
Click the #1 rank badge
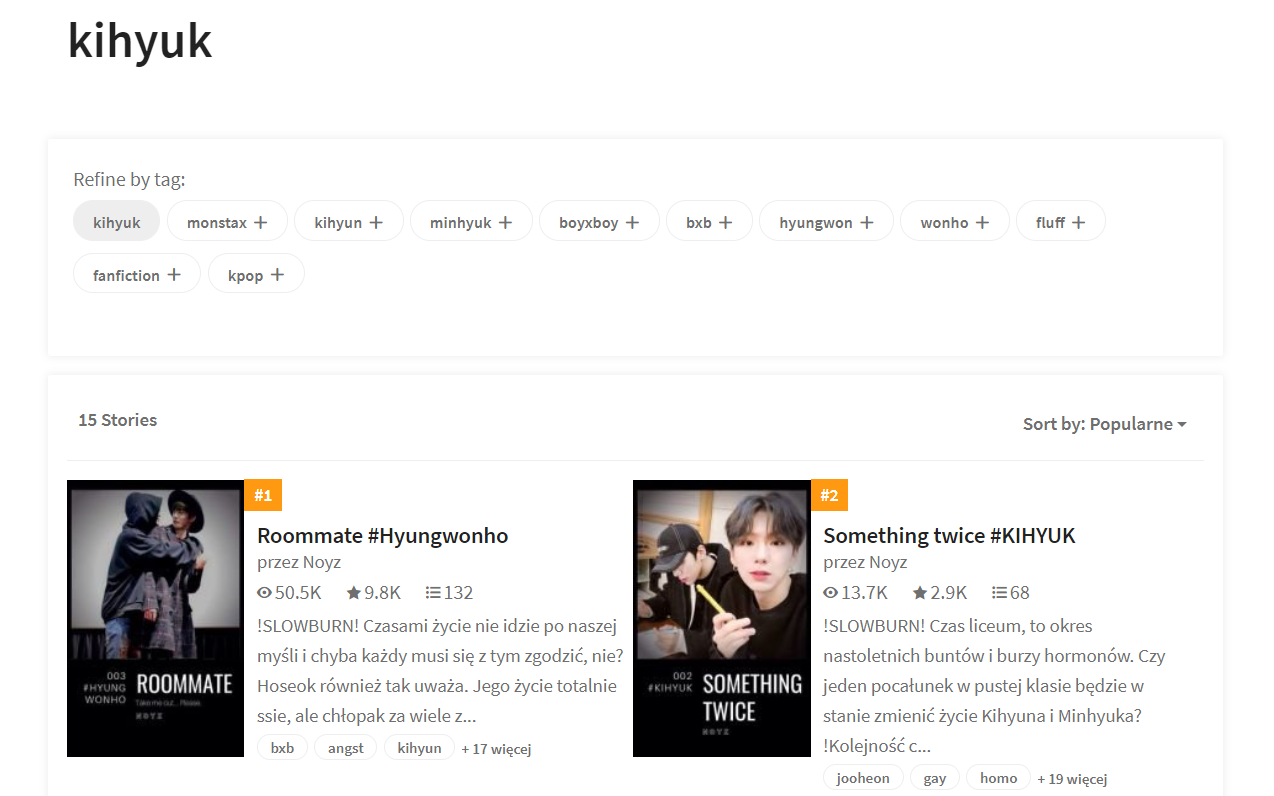point(263,495)
